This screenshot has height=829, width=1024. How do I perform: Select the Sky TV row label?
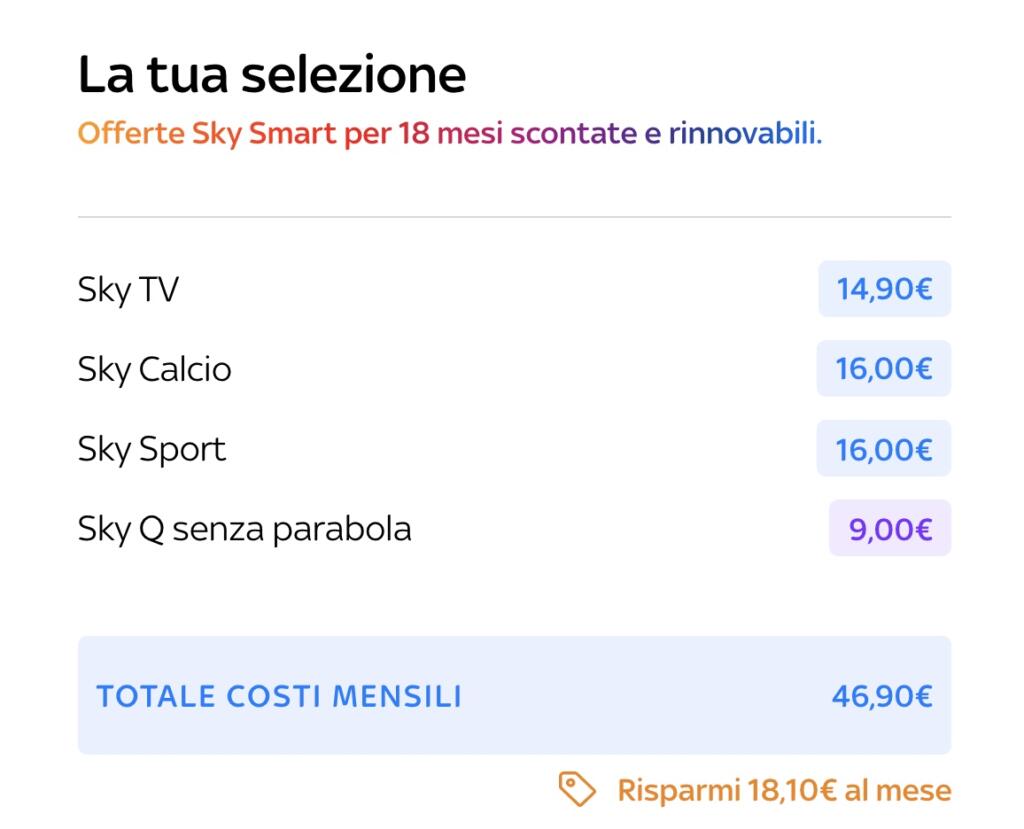click(x=128, y=290)
